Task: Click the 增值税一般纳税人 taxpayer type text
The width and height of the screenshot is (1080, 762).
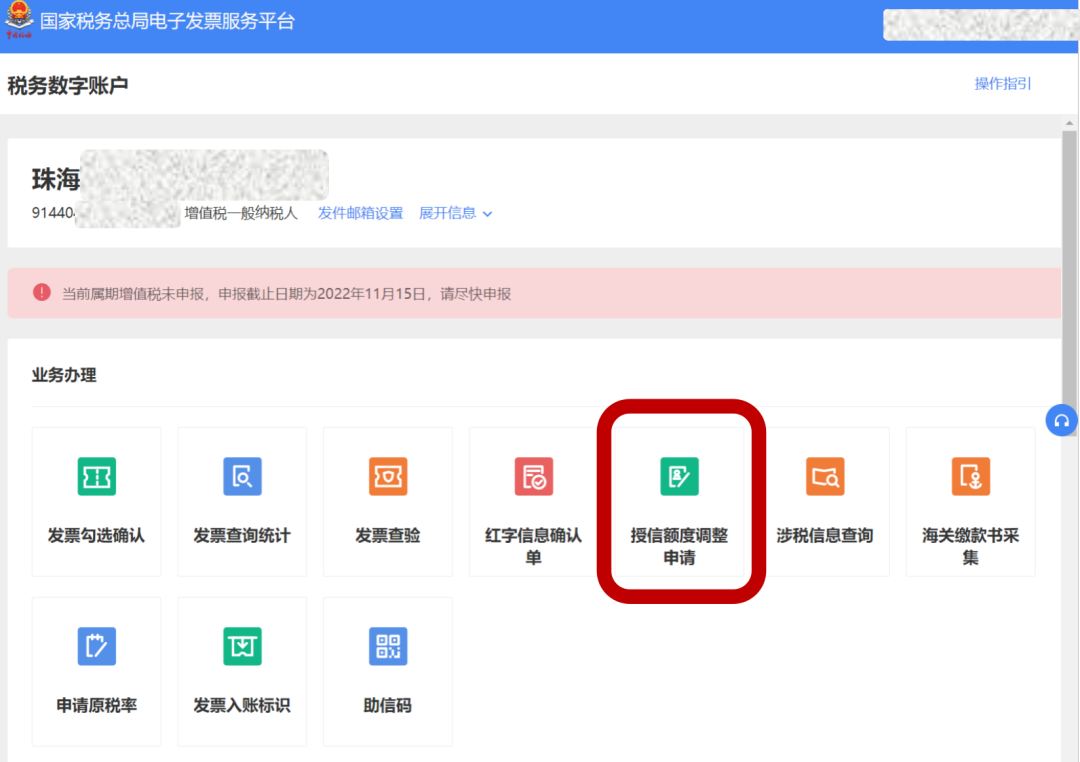Action: coord(241,214)
